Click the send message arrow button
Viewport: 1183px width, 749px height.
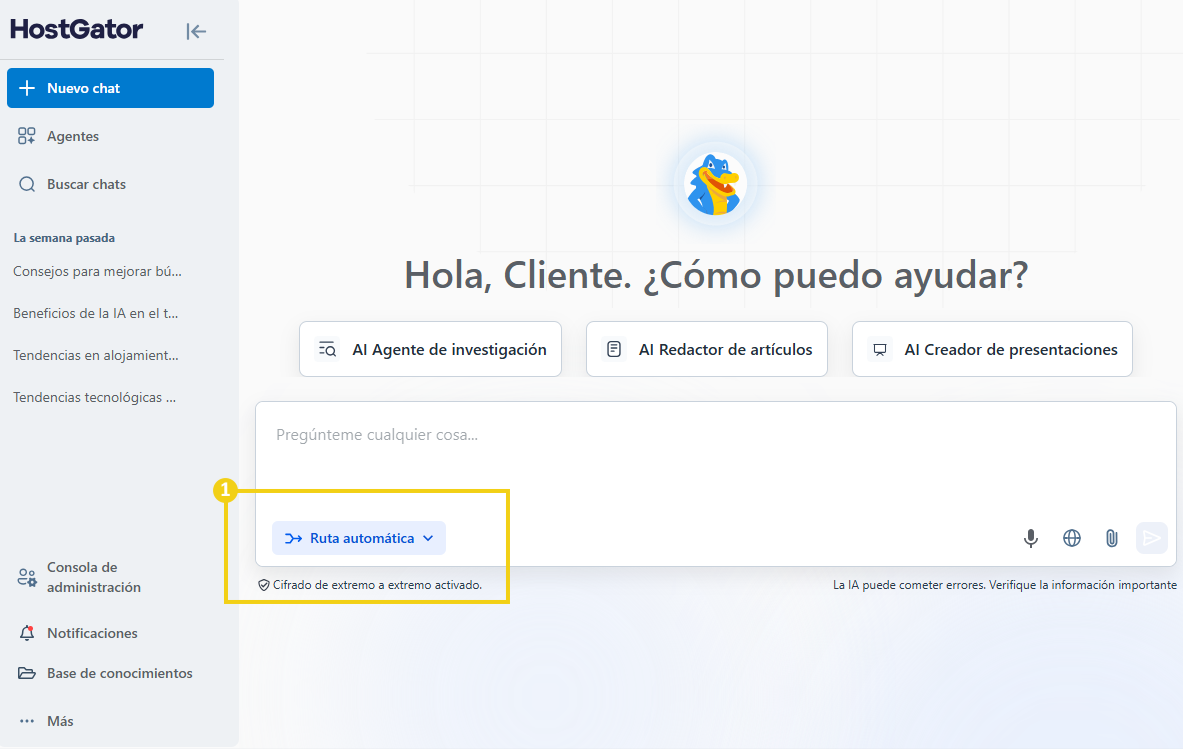pos(1152,538)
